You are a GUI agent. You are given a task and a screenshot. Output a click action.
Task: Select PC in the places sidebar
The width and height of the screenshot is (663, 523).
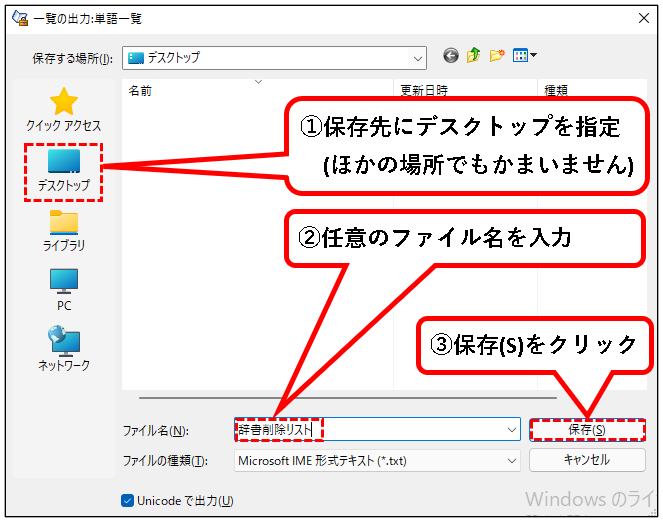63,290
